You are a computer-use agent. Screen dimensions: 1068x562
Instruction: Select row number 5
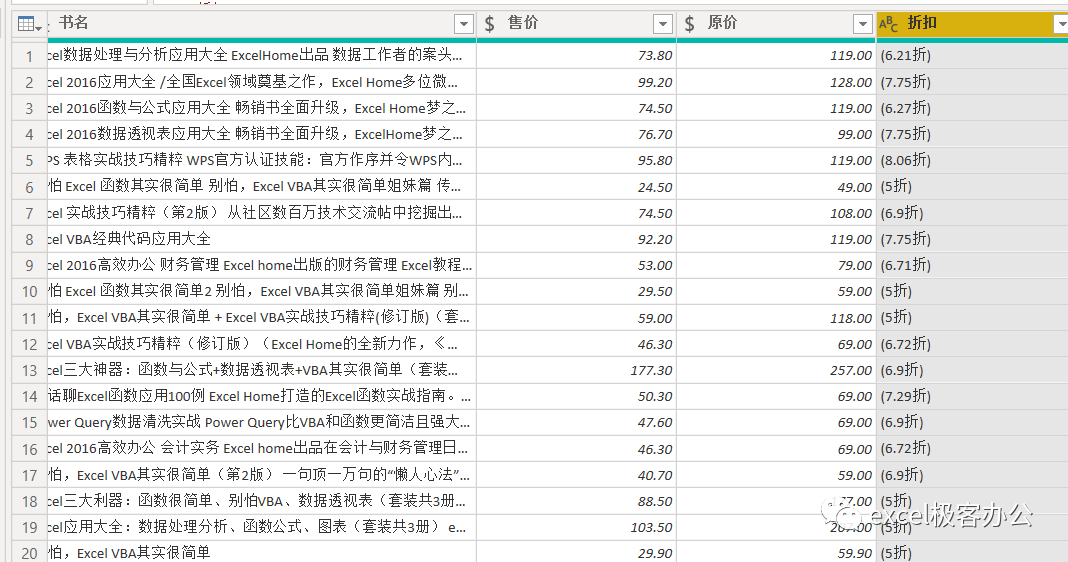[x=29, y=161]
